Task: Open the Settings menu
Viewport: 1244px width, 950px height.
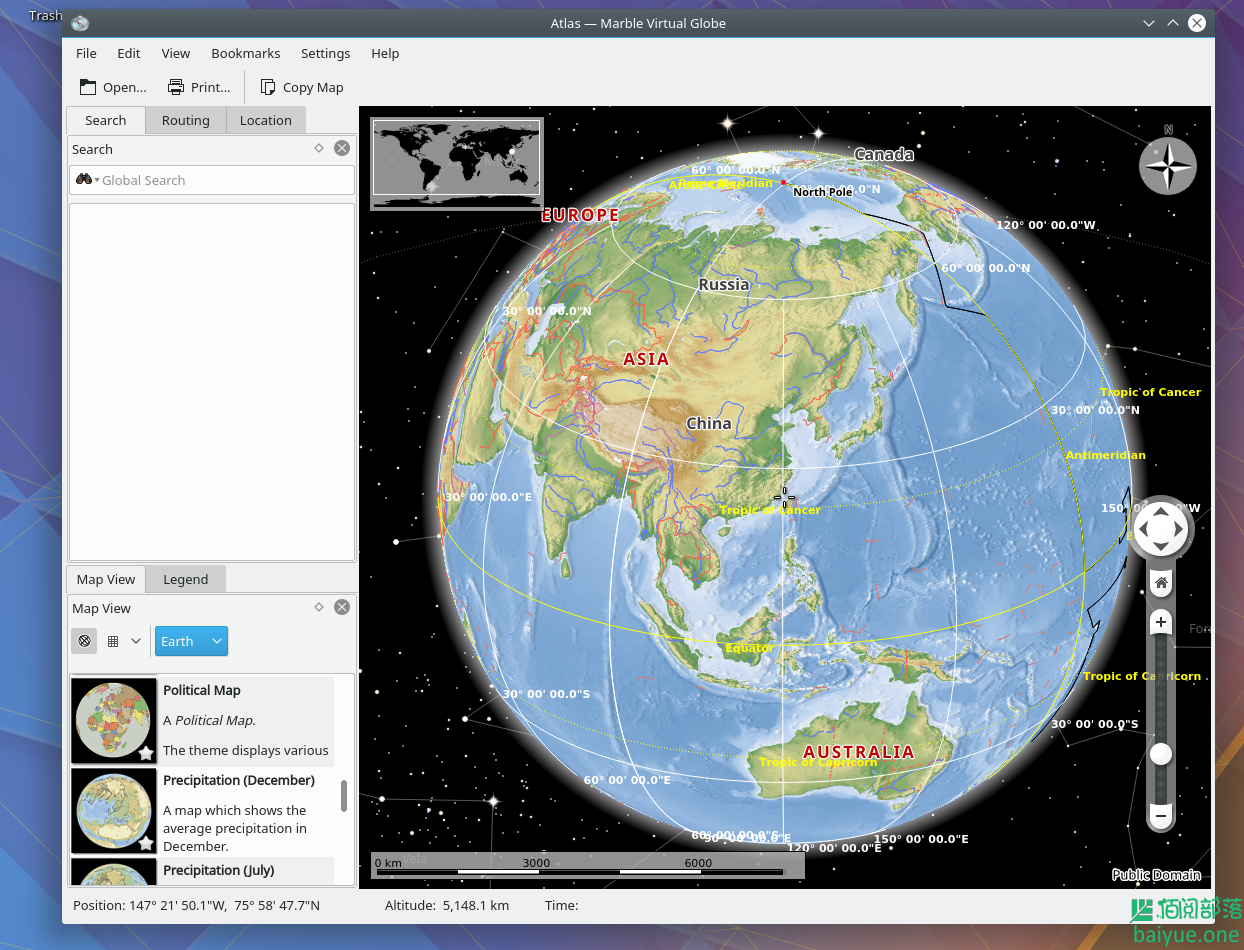Action: tap(326, 53)
